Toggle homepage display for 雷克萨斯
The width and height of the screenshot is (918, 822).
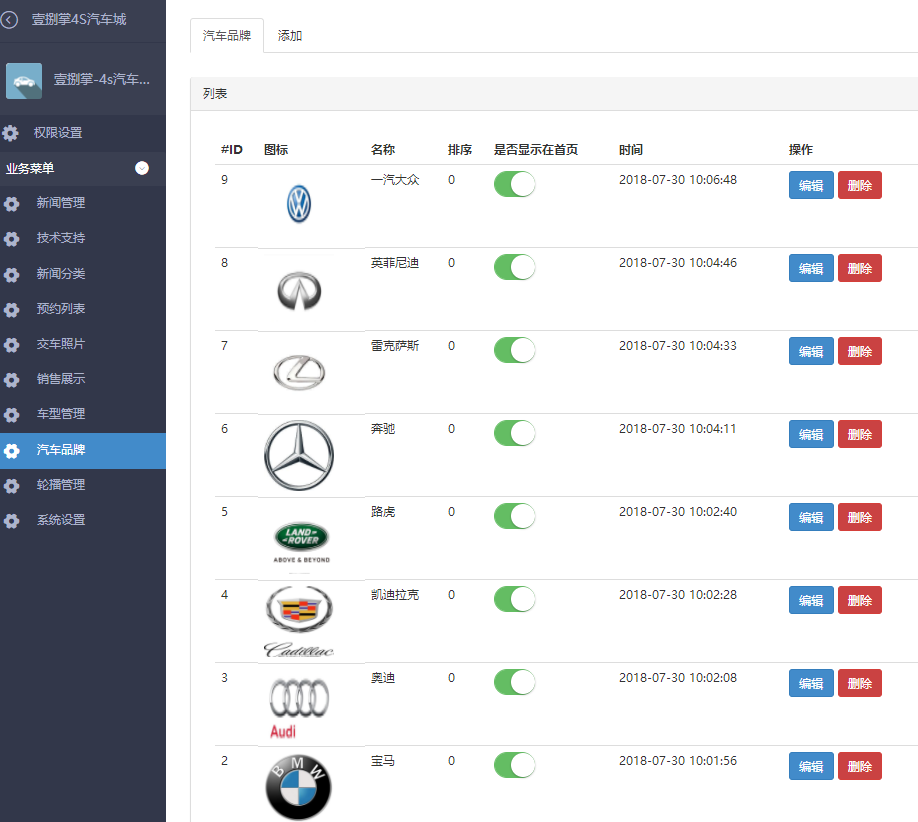coord(515,351)
